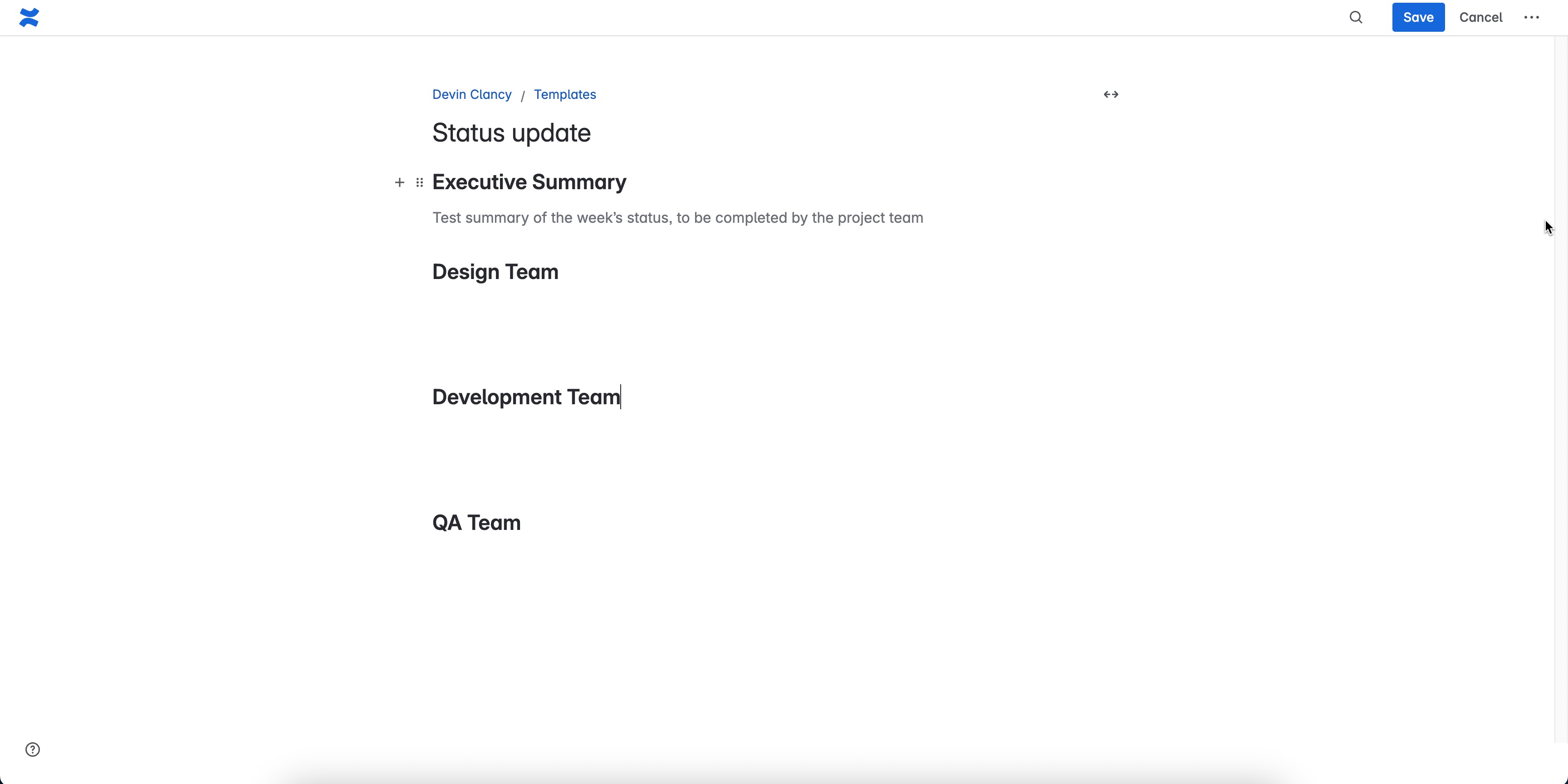Toggle page width with the arrows icon
Image resolution: width=1568 pixels, height=784 pixels.
[x=1110, y=94]
